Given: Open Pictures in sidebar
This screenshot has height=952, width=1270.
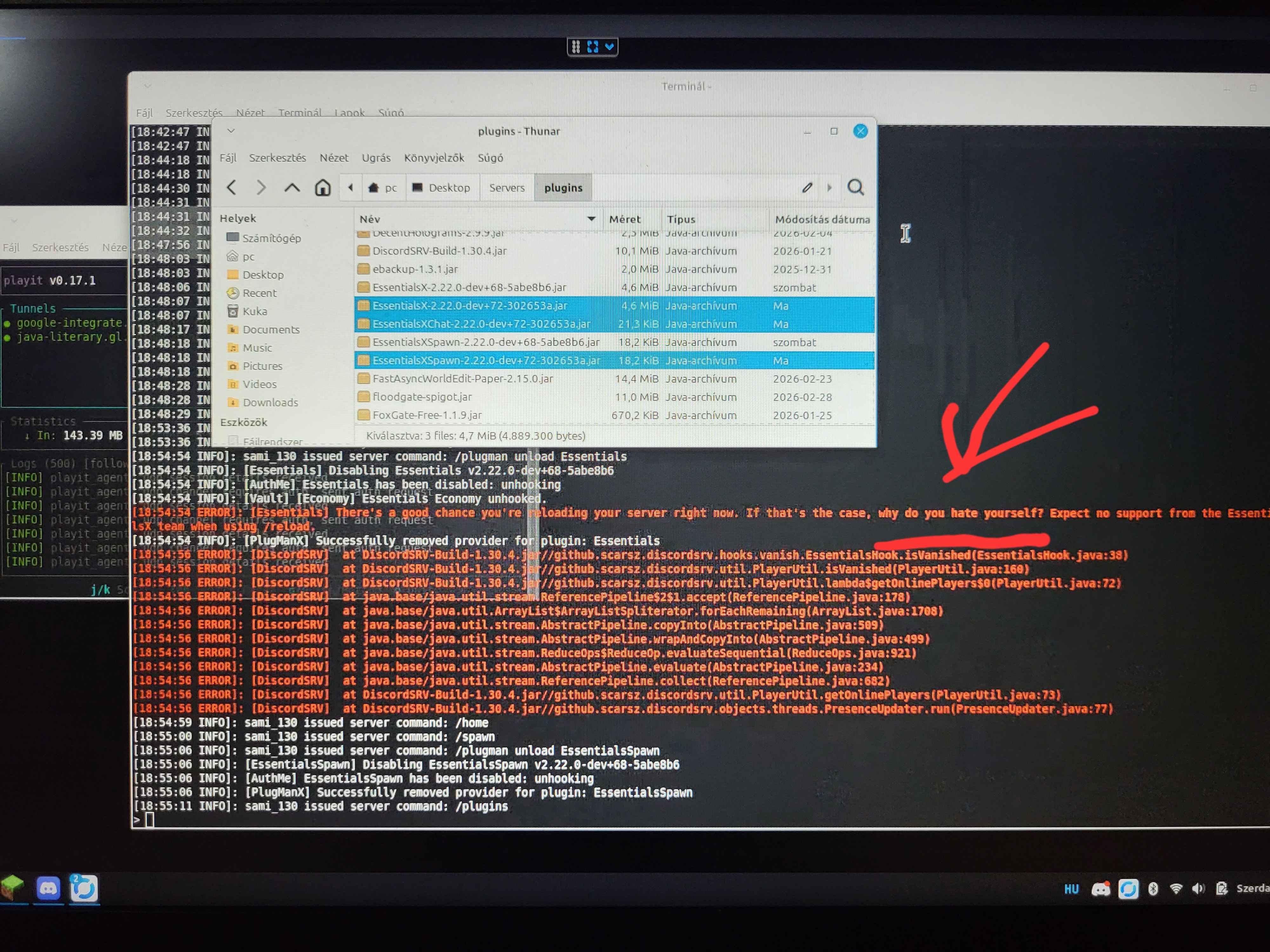Looking at the screenshot, I should 255,366.
